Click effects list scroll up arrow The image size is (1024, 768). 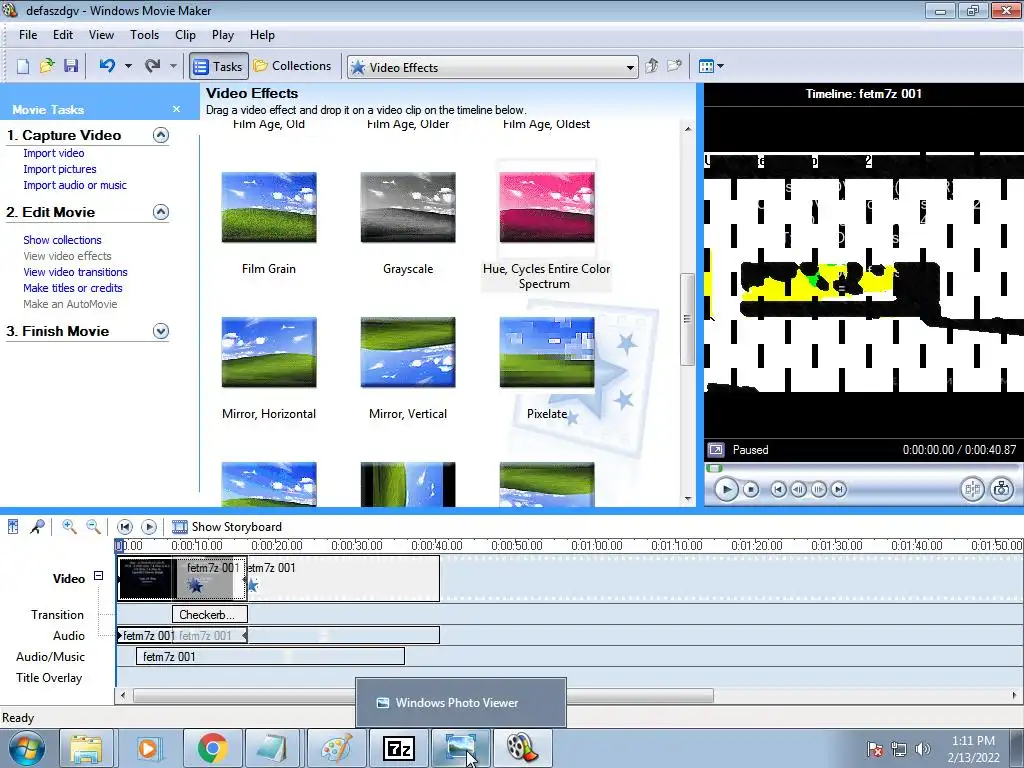pyautogui.click(x=688, y=129)
